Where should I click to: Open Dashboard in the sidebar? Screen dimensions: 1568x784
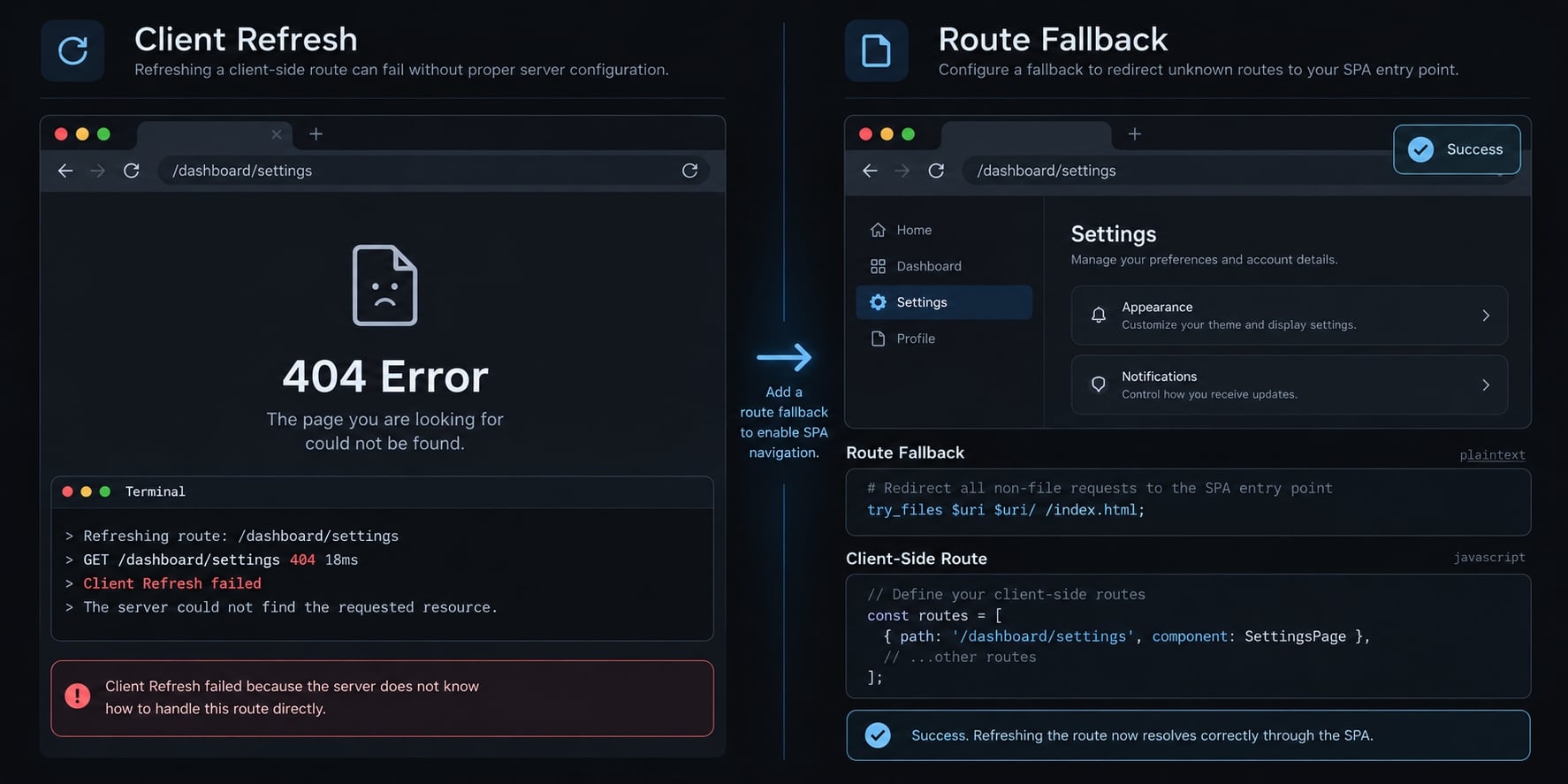944,266
